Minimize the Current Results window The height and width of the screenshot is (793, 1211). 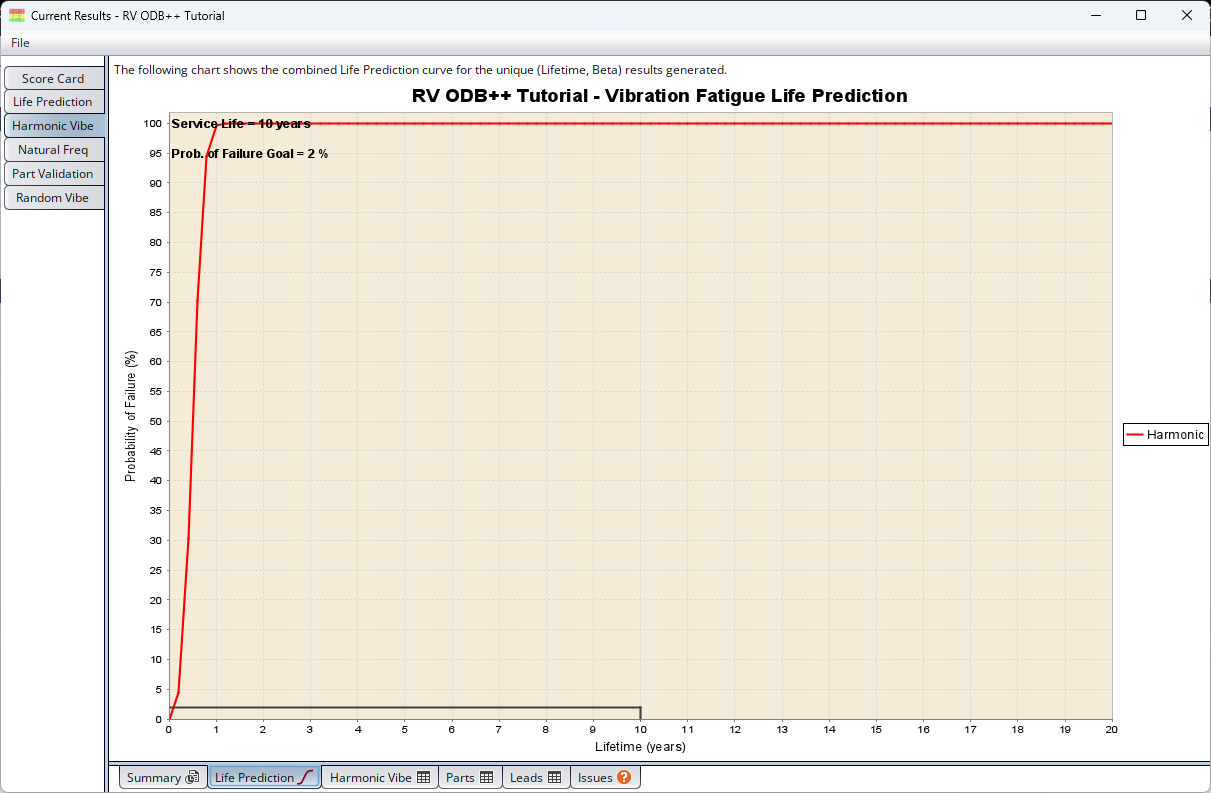[x=1096, y=15]
